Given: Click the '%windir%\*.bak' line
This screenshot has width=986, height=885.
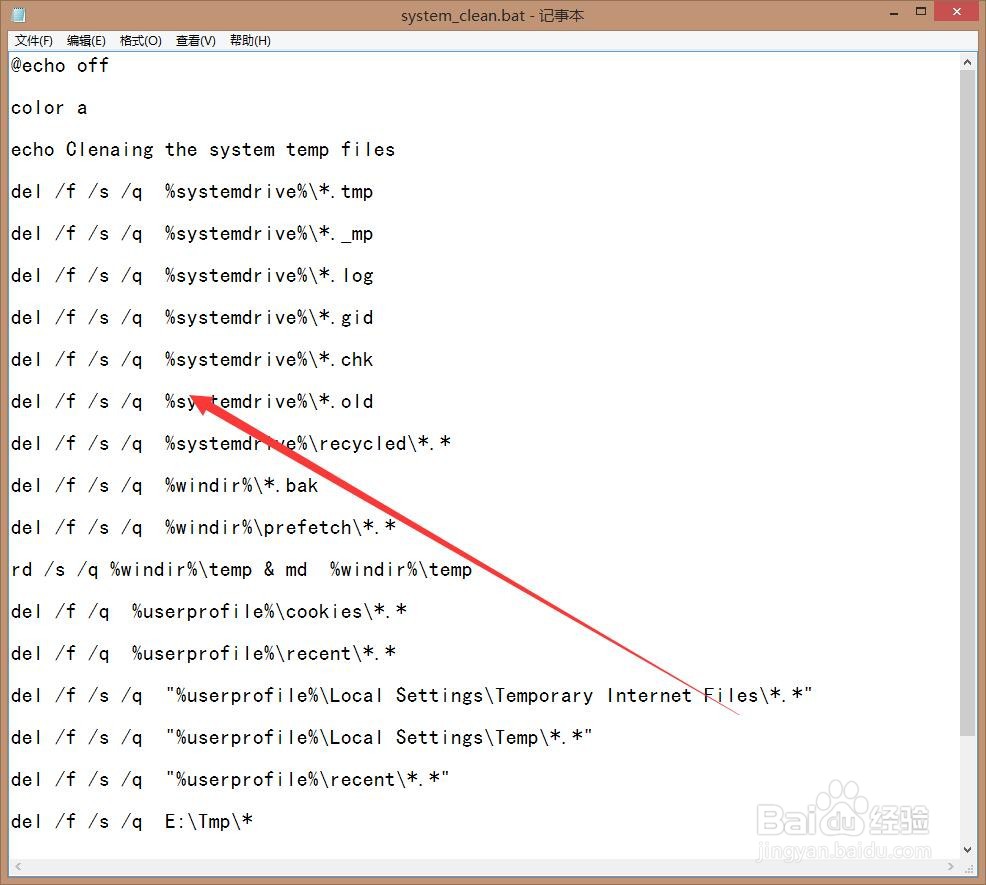Looking at the screenshot, I should click(164, 486).
